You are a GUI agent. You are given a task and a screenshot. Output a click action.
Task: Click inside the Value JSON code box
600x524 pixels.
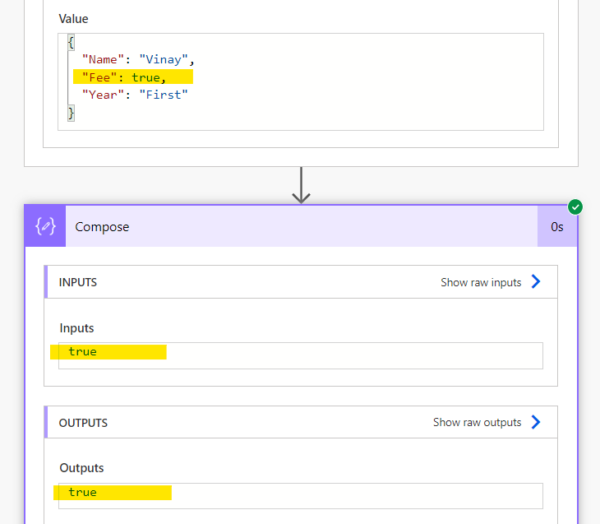point(300,82)
